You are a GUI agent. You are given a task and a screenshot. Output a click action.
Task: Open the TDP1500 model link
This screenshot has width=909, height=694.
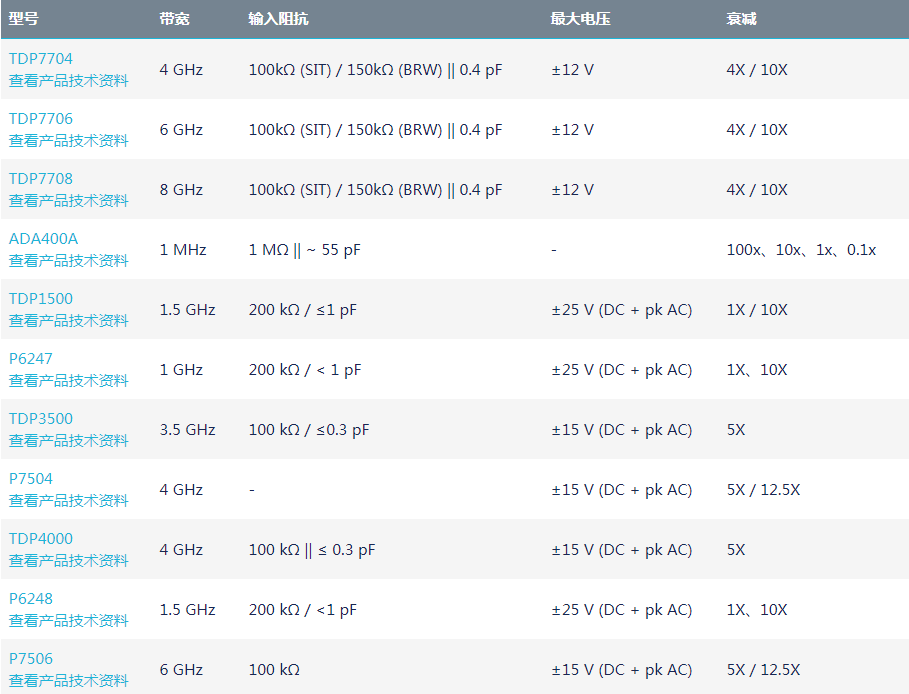pyautogui.click(x=41, y=299)
